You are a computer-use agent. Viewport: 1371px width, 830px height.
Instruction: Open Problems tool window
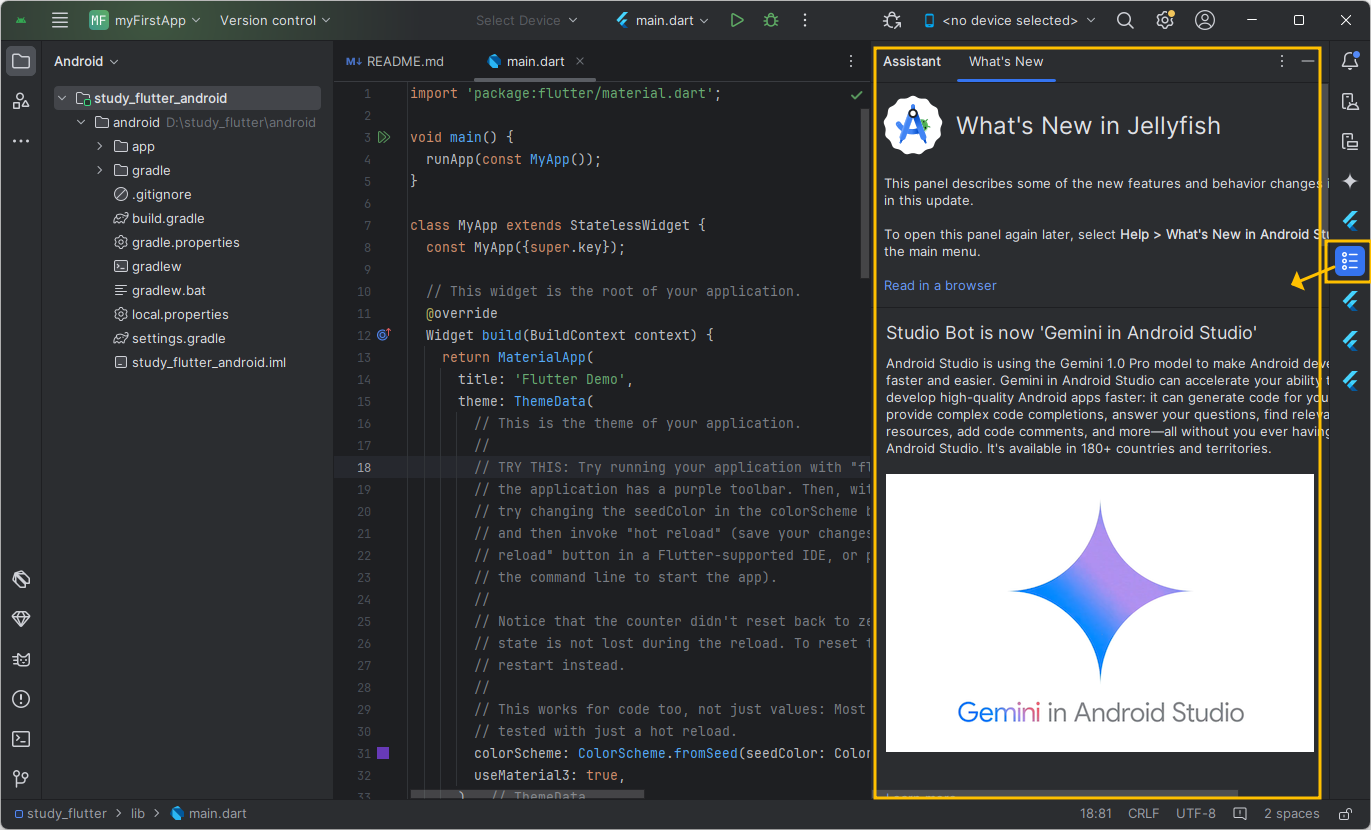(20, 699)
